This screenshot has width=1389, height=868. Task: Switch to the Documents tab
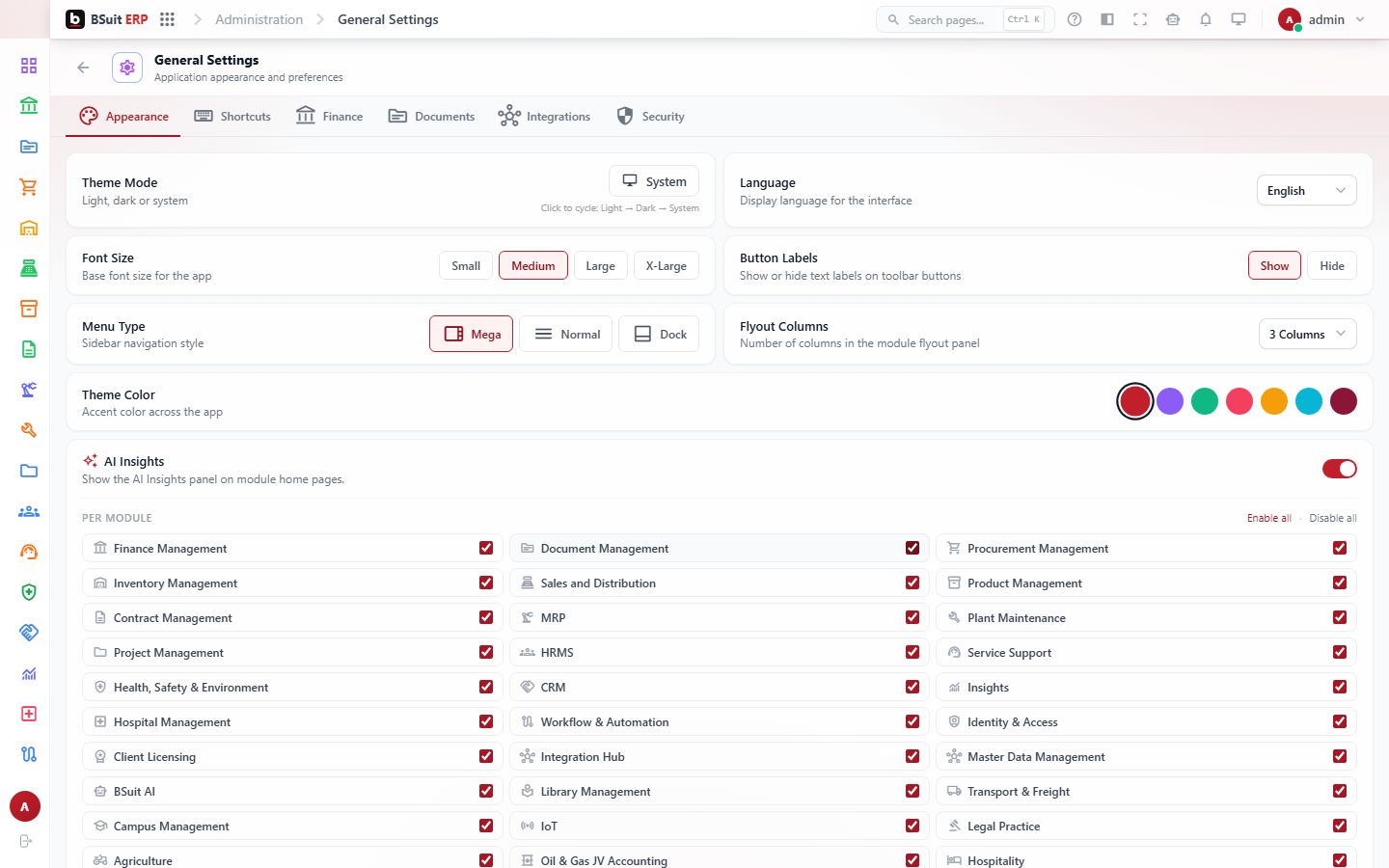pyautogui.click(x=431, y=116)
